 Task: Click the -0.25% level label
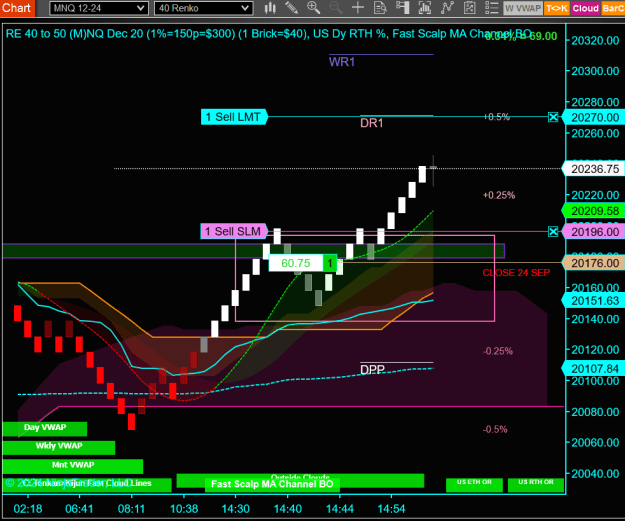coord(497,351)
